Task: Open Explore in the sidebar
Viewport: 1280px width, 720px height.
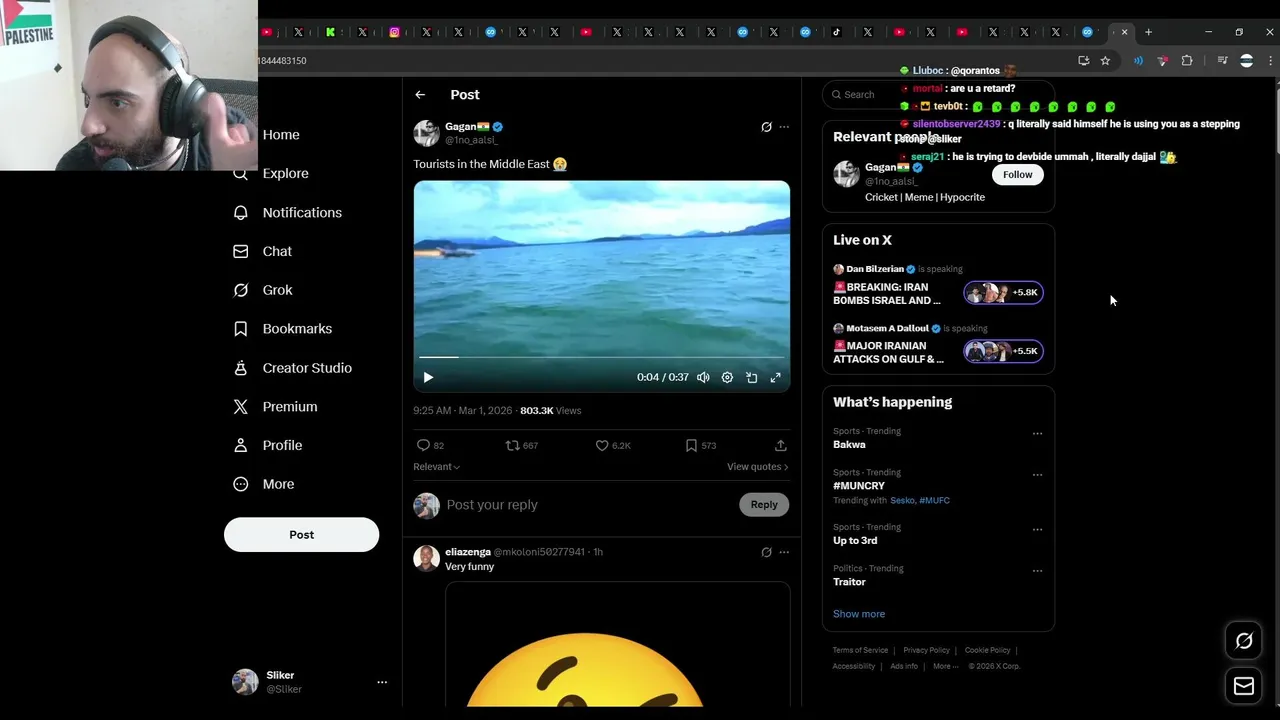Action: pyautogui.click(x=270, y=173)
